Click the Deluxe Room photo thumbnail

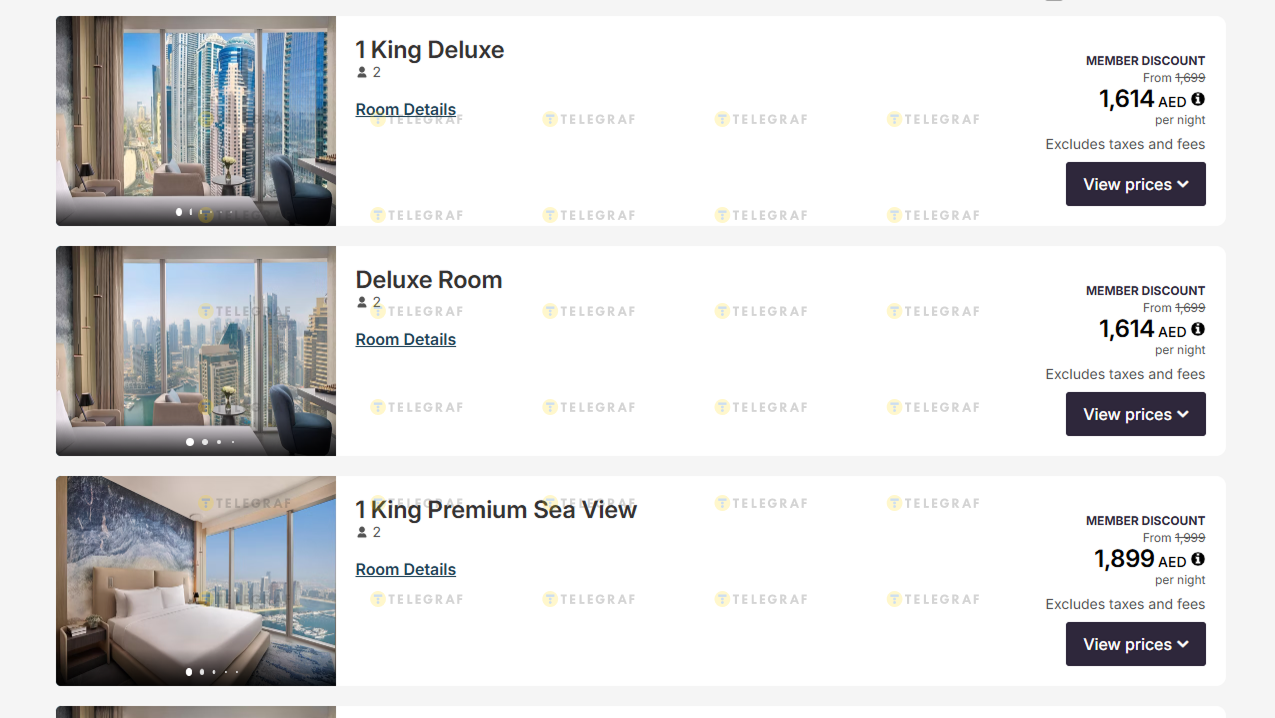196,340
